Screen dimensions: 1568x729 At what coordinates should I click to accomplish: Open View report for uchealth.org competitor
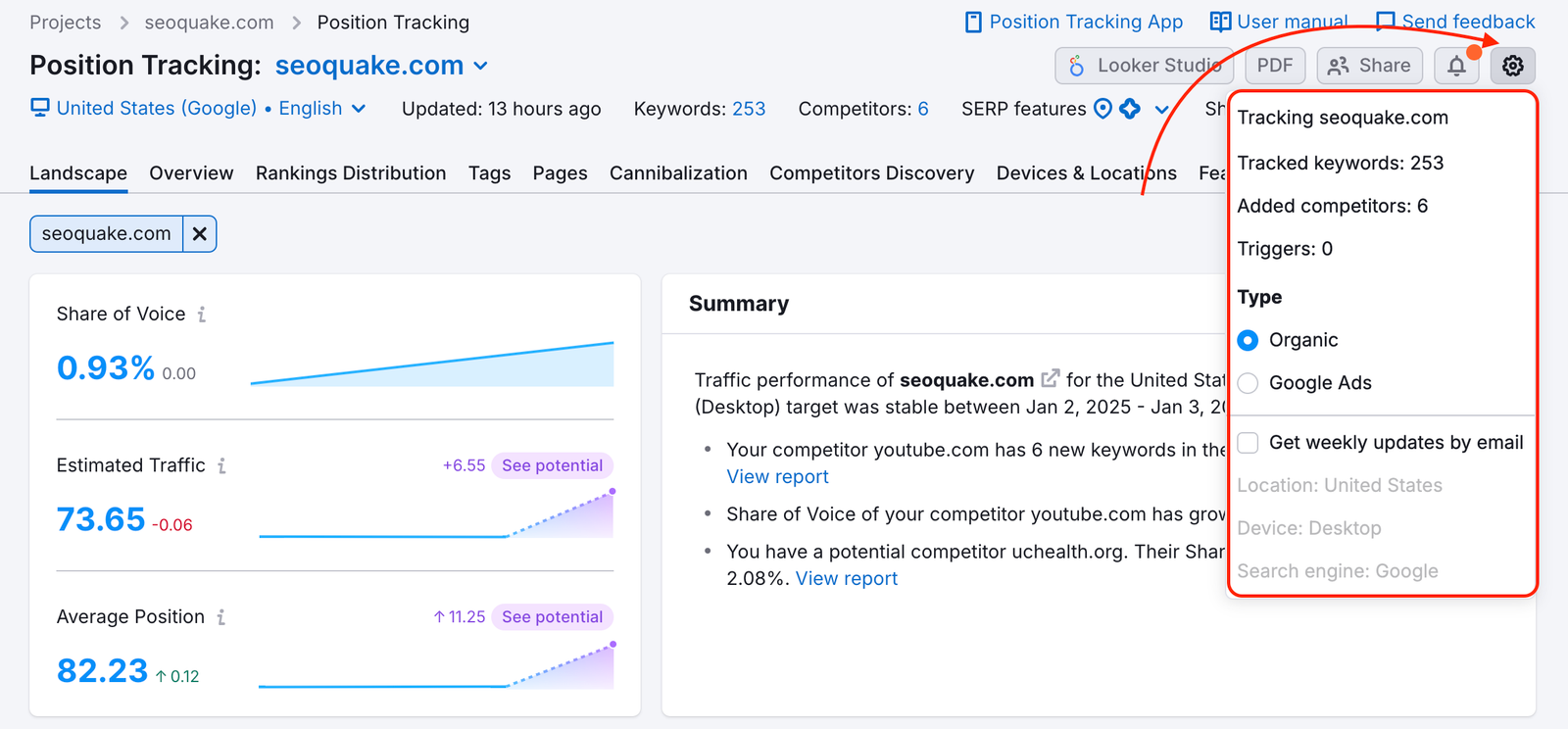[x=847, y=578]
